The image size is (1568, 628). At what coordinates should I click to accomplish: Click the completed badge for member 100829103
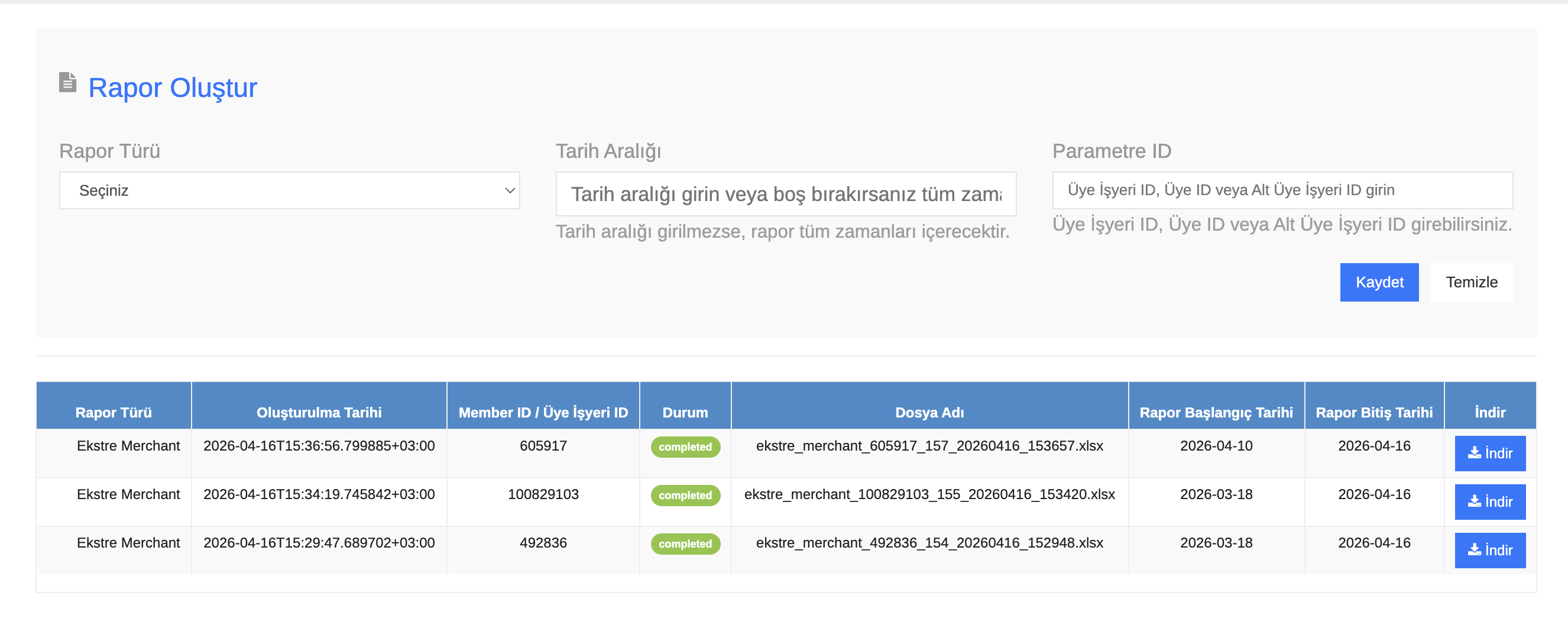point(685,496)
